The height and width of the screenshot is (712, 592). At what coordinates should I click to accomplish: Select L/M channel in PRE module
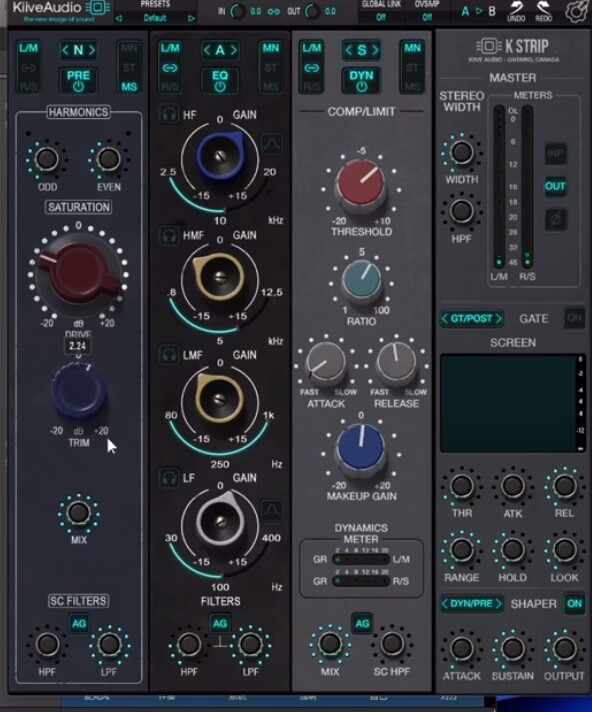coord(28,48)
